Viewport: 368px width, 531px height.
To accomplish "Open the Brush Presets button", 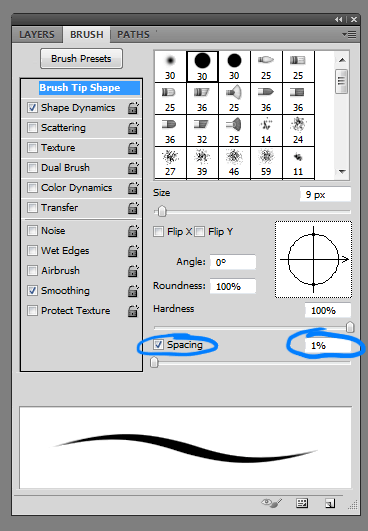I will click(x=81, y=59).
